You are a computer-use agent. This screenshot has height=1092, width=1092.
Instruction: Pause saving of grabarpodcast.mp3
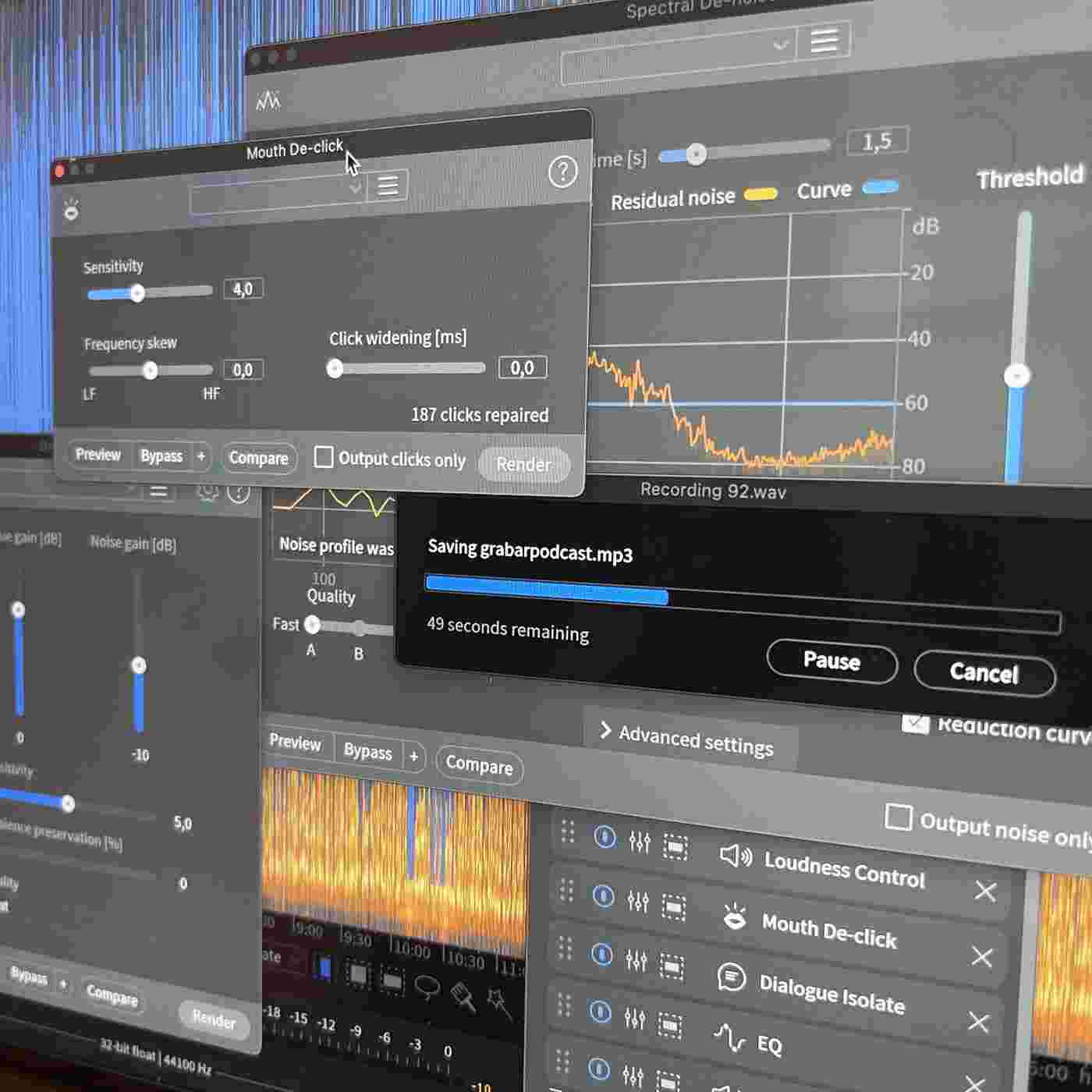click(831, 661)
